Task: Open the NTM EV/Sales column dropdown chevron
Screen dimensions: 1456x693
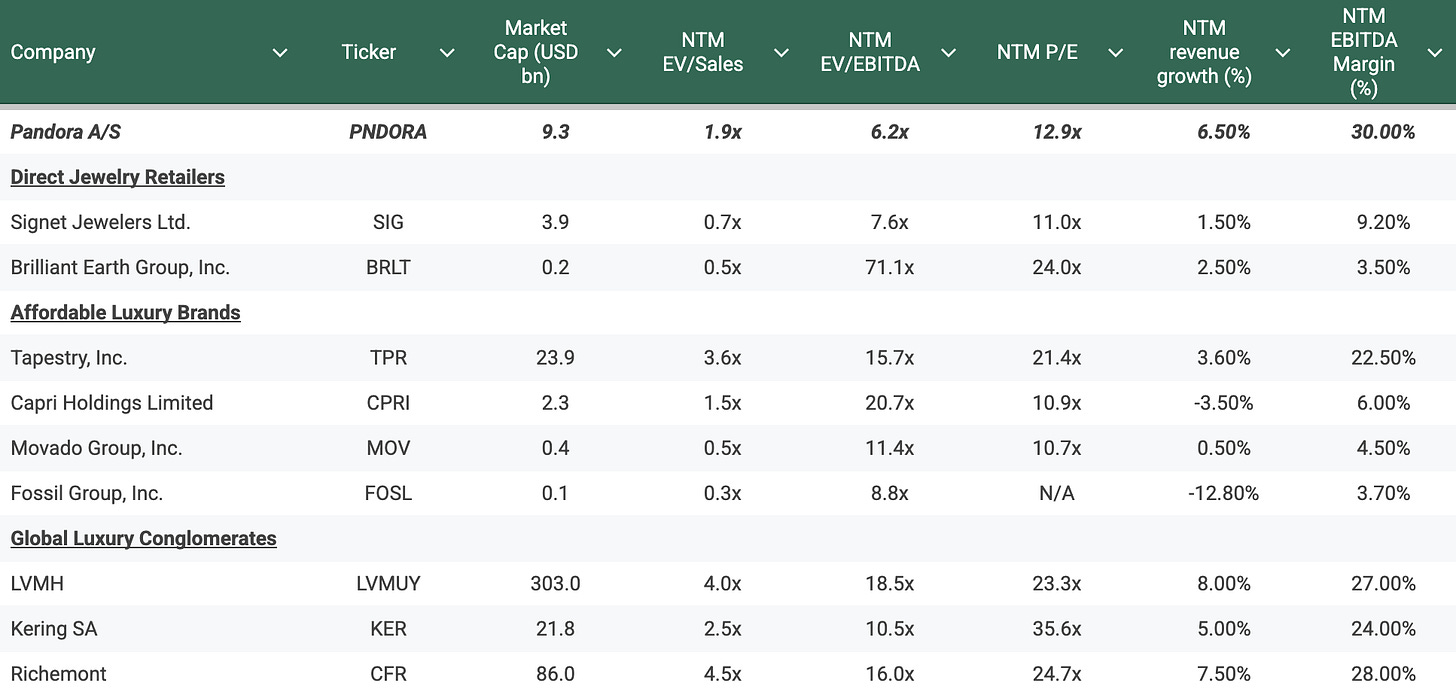Action: point(781,52)
